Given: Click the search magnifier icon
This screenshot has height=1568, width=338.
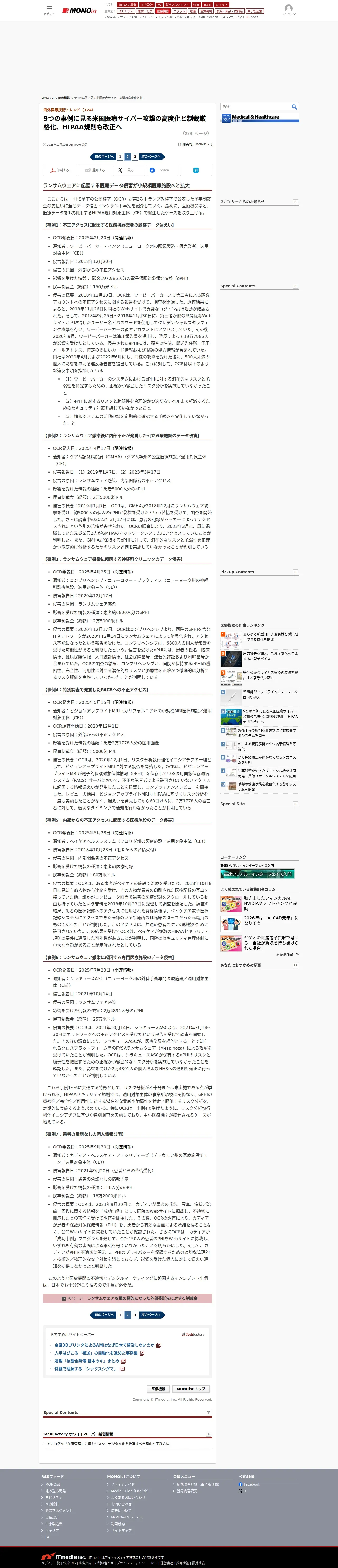Looking at the screenshot, I should pos(294,106).
